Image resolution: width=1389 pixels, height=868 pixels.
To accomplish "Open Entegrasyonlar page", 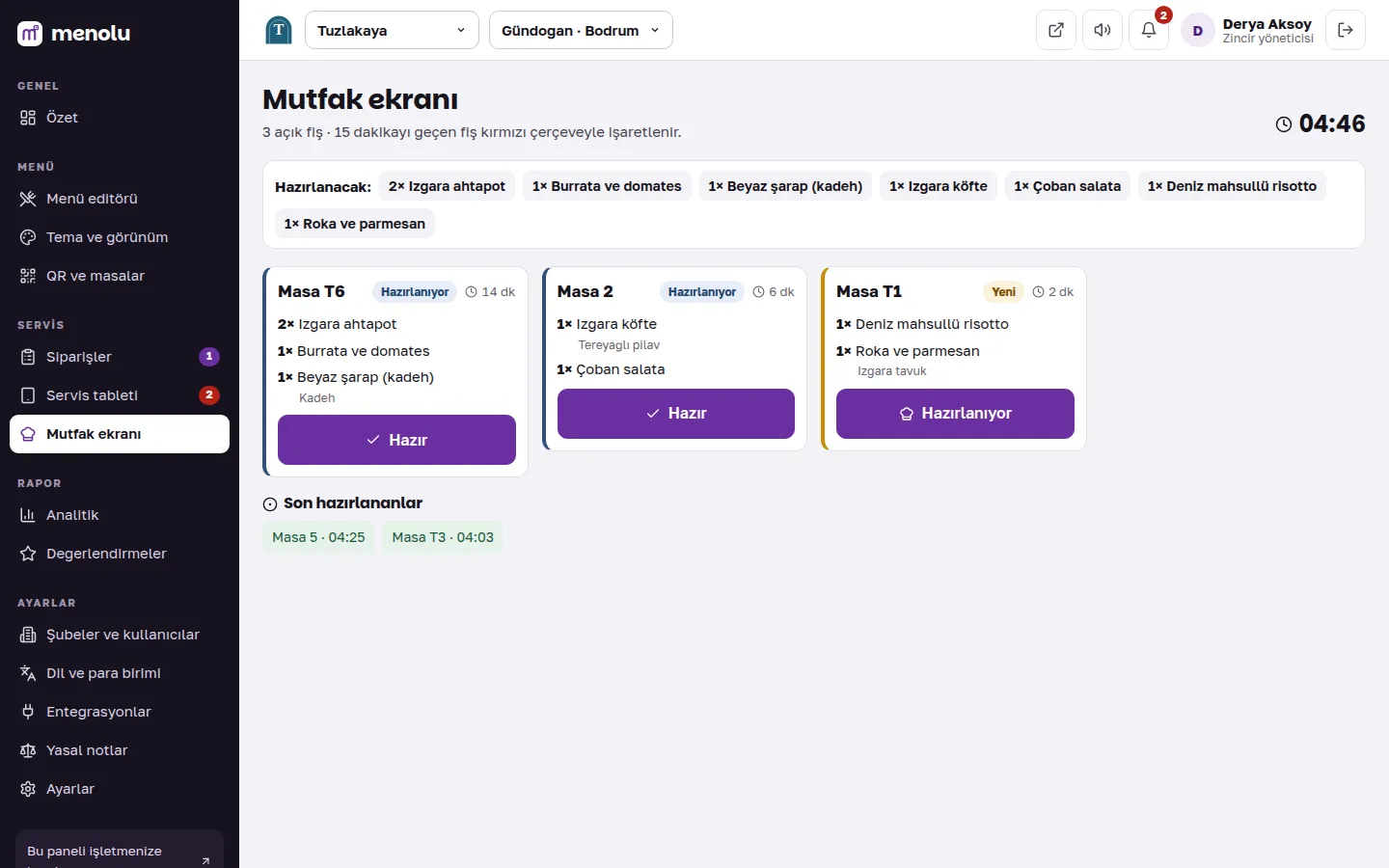I will (120, 712).
